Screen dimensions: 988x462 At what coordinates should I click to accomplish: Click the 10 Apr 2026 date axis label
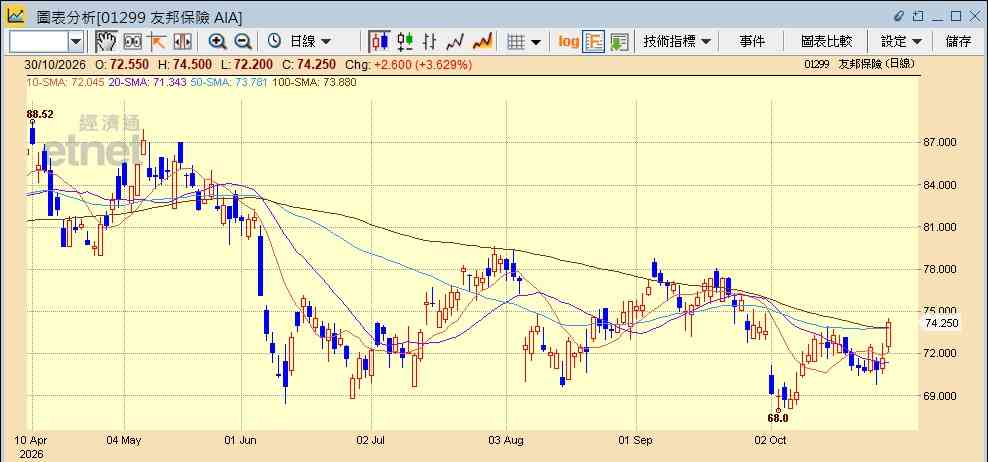point(31,446)
